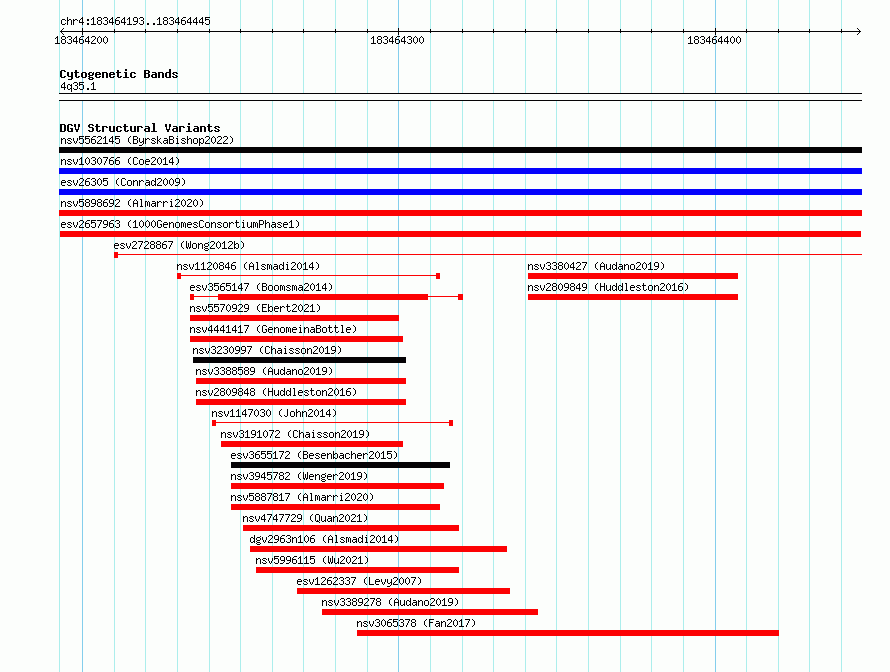
Task: Click the blue esv26305 variant bar
Action: (460, 192)
